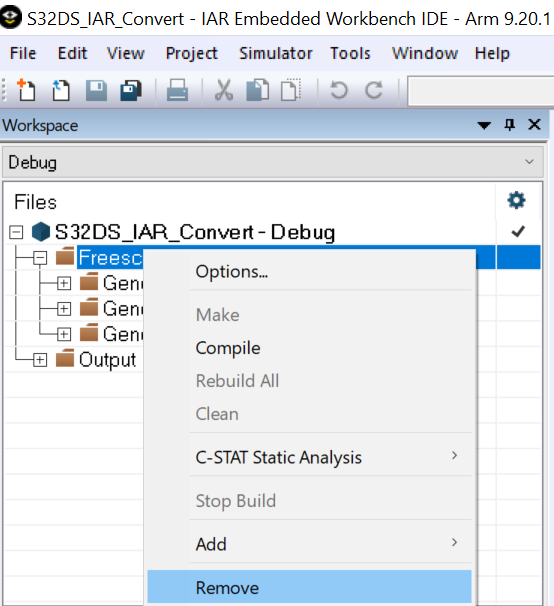Expand the third Gen subfolder
Image resolution: width=554 pixels, height=606 pixels.
[x=64, y=334]
